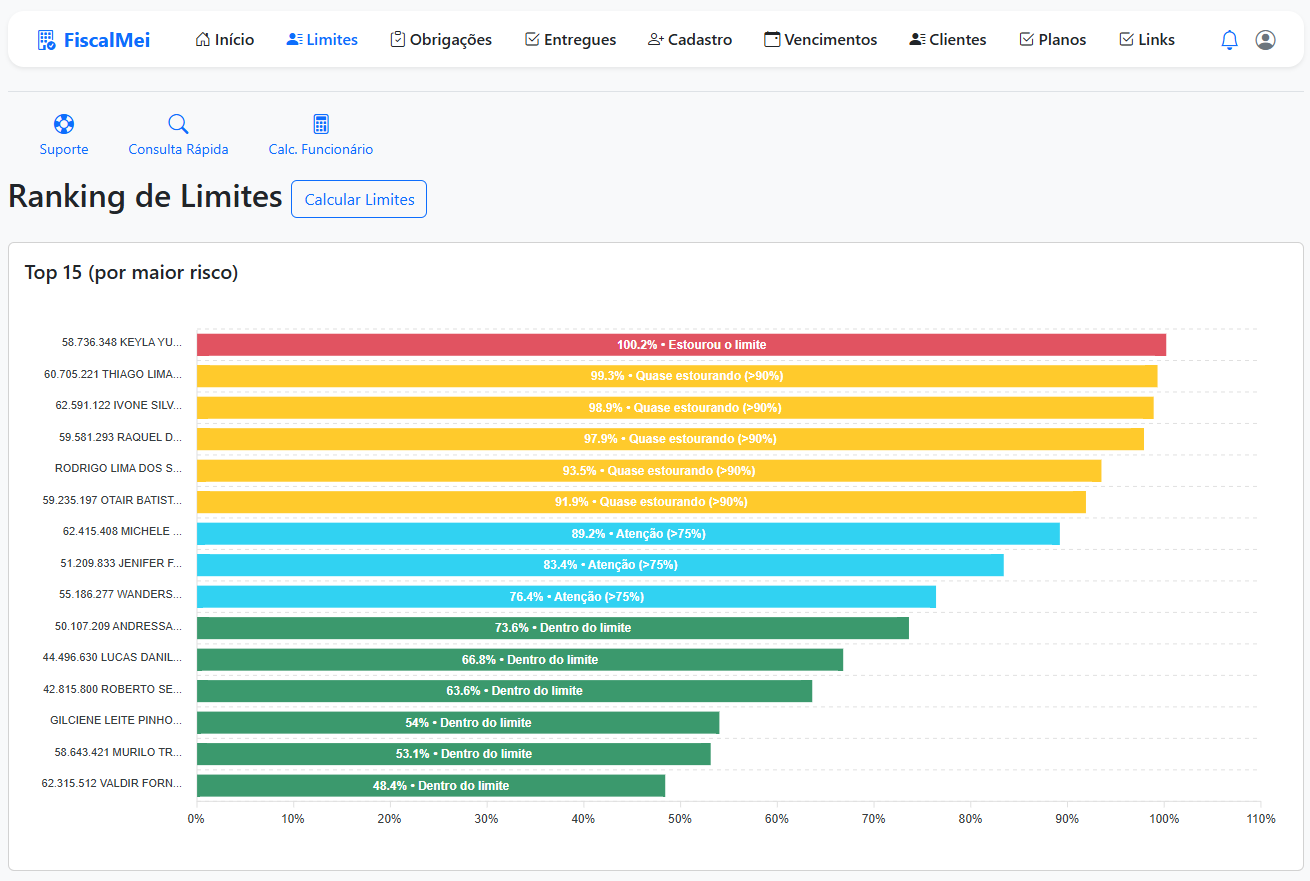The width and height of the screenshot is (1310, 881).
Task: Open the Entregues menu item
Action: (570, 40)
